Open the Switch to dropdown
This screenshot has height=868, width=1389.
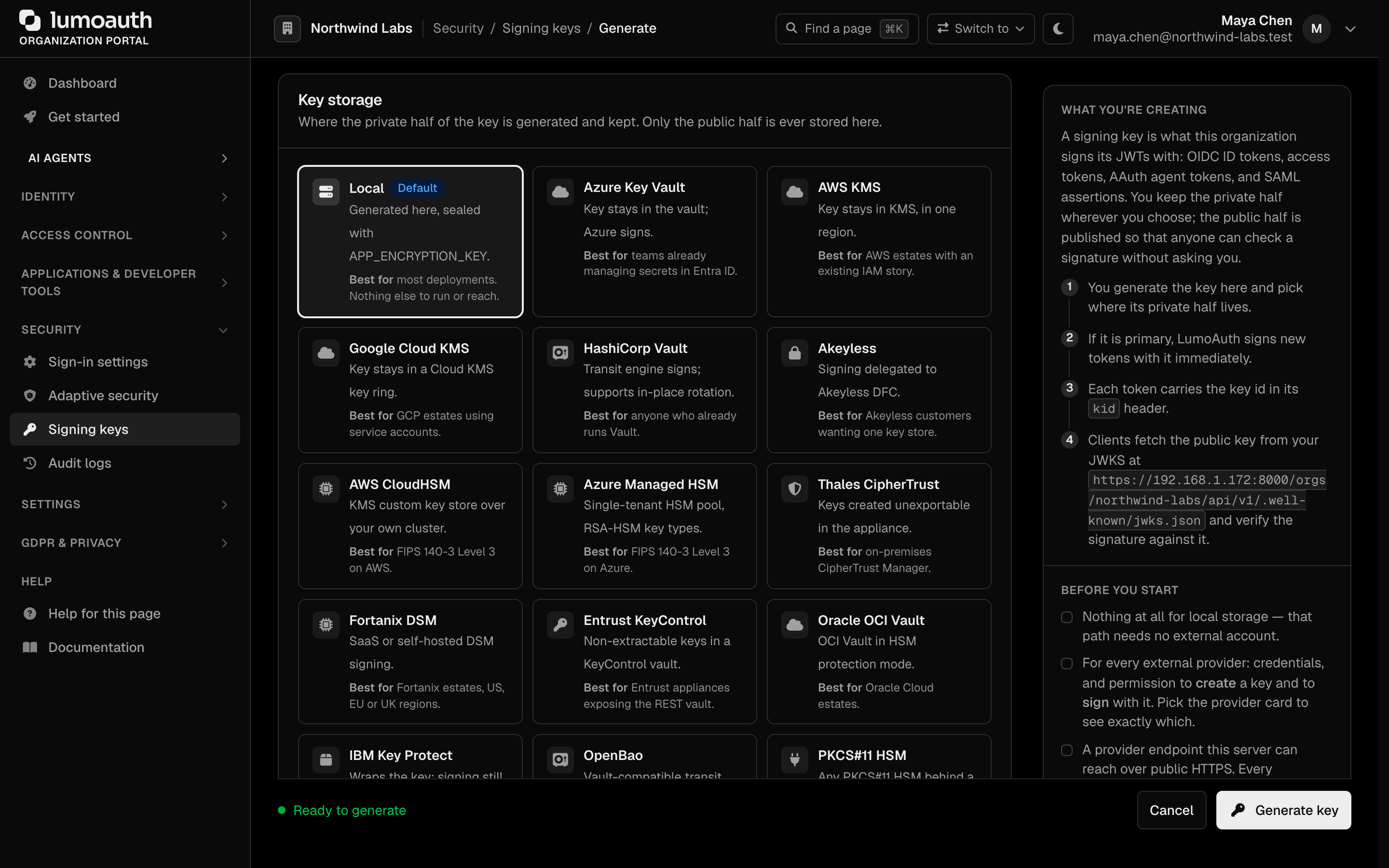pos(980,29)
